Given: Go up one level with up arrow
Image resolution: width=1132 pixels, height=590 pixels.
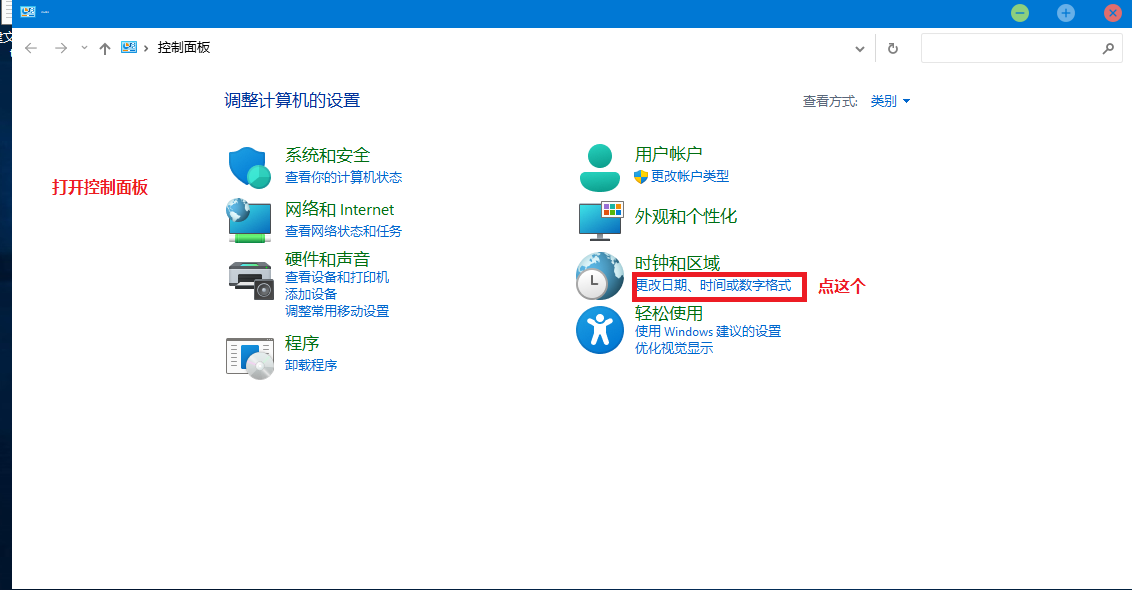Looking at the screenshot, I should click(x=105, y=48).
